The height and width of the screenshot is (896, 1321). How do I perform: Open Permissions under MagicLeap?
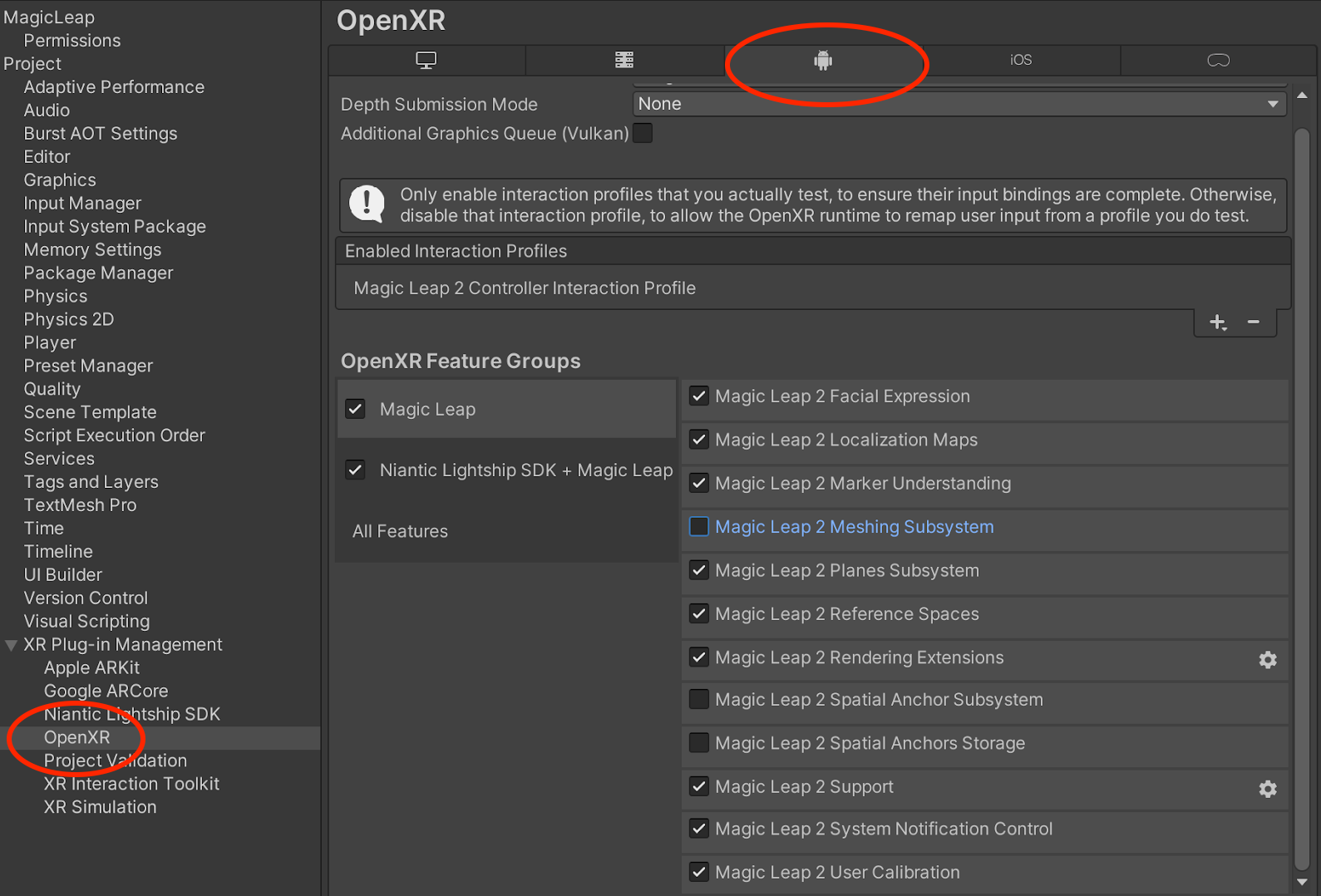click(x=72, y=41)
